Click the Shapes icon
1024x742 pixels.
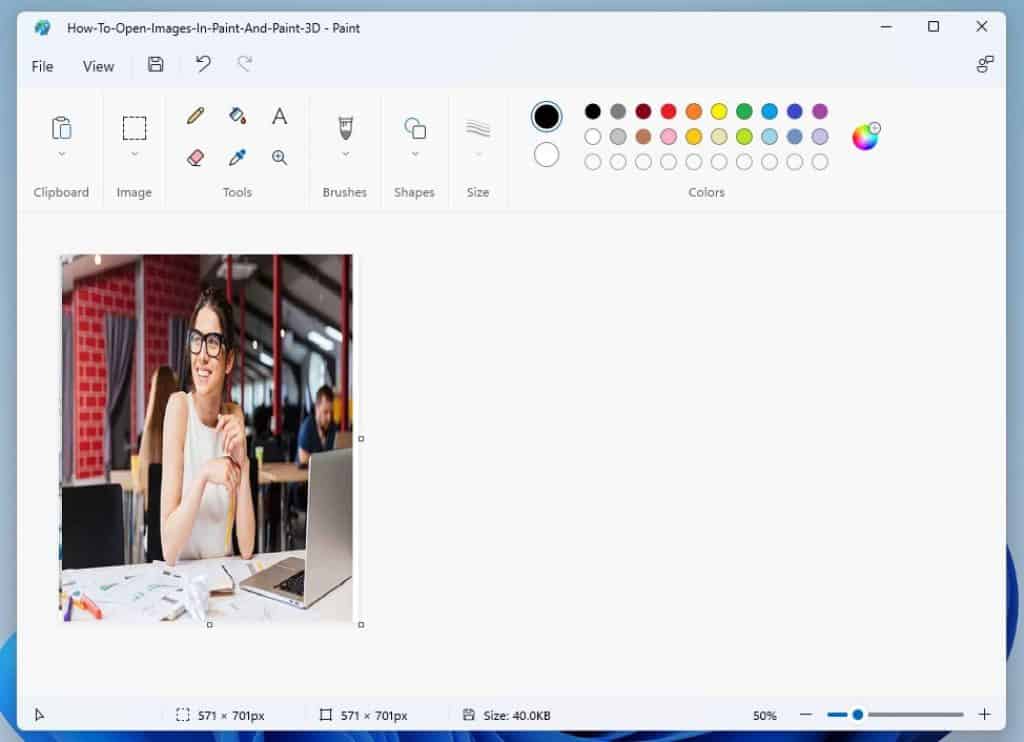(415, 128)
